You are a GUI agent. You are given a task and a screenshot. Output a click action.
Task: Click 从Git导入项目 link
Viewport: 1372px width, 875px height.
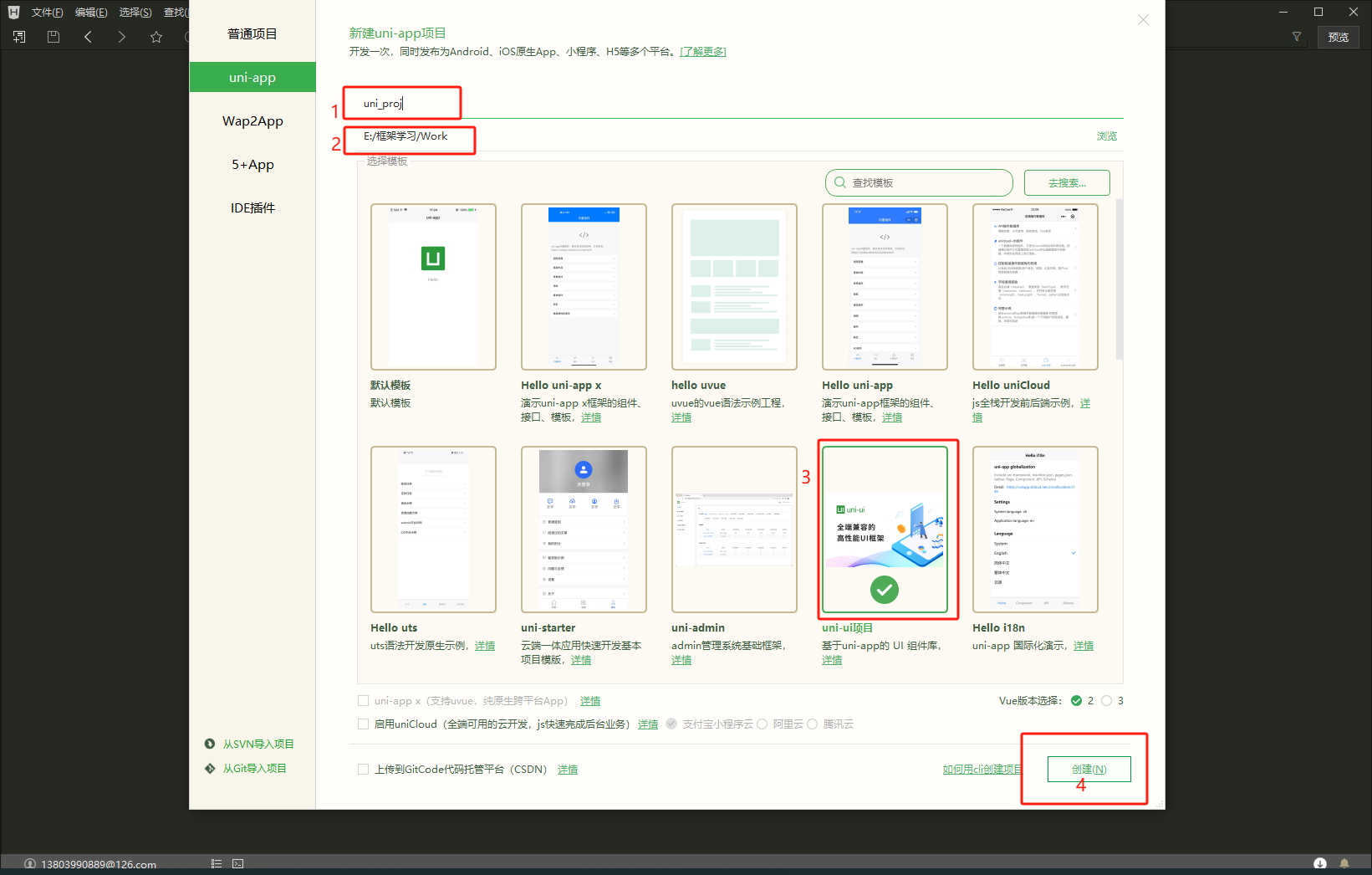pyautogui.click(x=254, y=768)
